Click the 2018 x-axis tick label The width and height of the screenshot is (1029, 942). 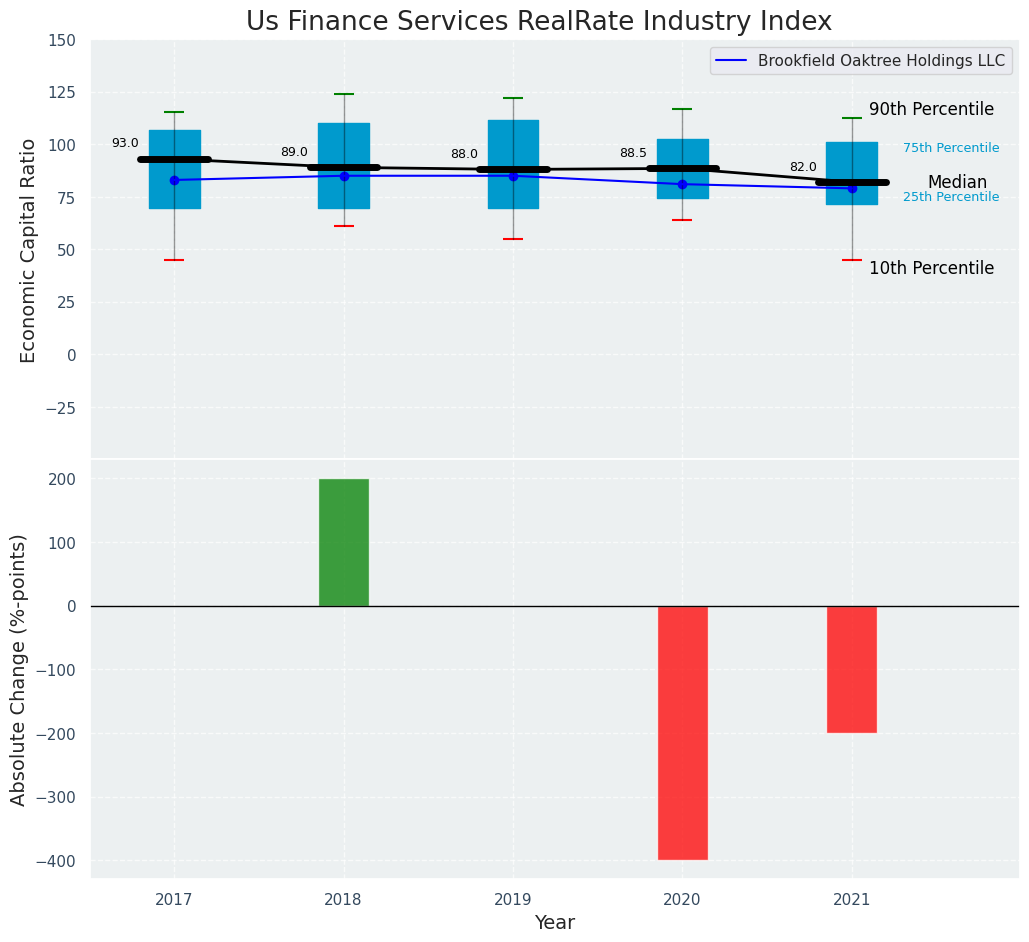click(x=343, y=900)
